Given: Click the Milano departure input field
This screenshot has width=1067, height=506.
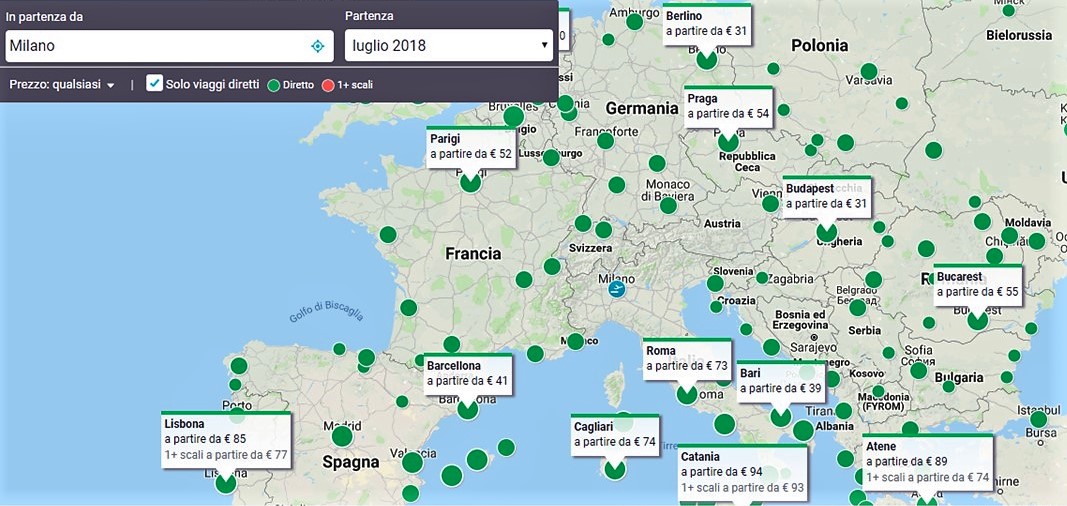Looking at the screenshot, I should point(155,46).
